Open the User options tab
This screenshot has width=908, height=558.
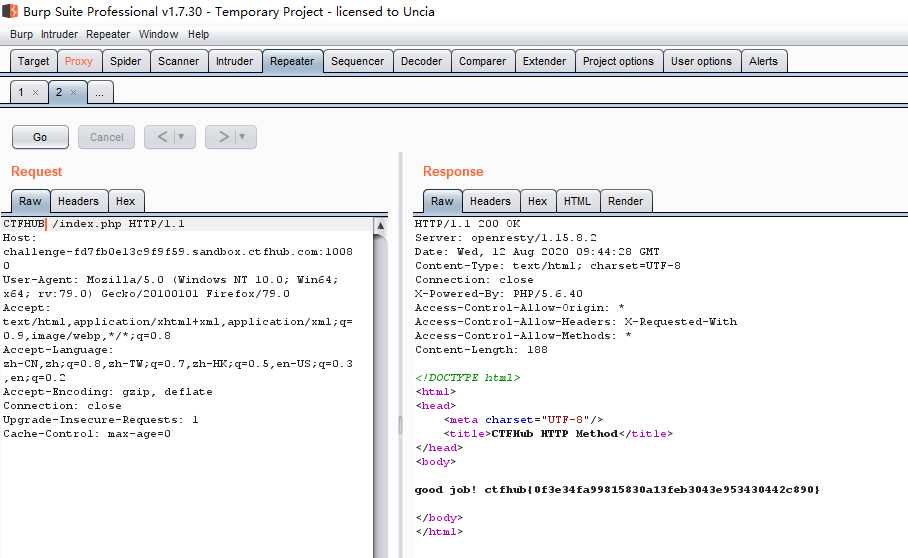(701, 61)
